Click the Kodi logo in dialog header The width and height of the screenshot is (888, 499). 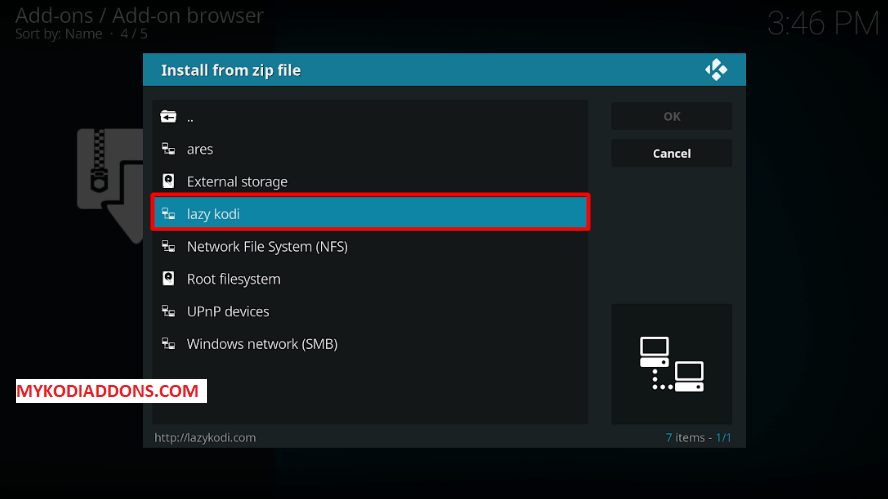[x=716, y=70]
